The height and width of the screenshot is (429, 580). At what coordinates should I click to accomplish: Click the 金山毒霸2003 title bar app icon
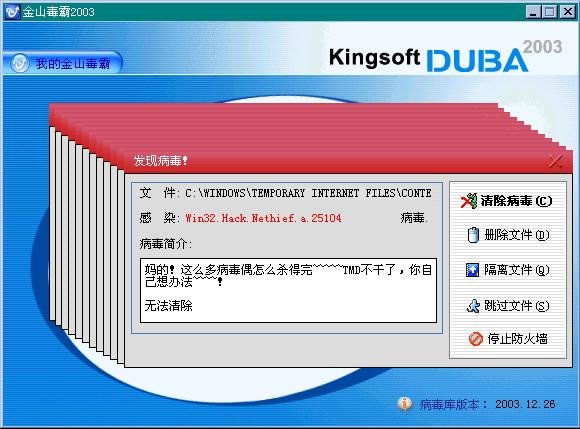pos(12,12)
